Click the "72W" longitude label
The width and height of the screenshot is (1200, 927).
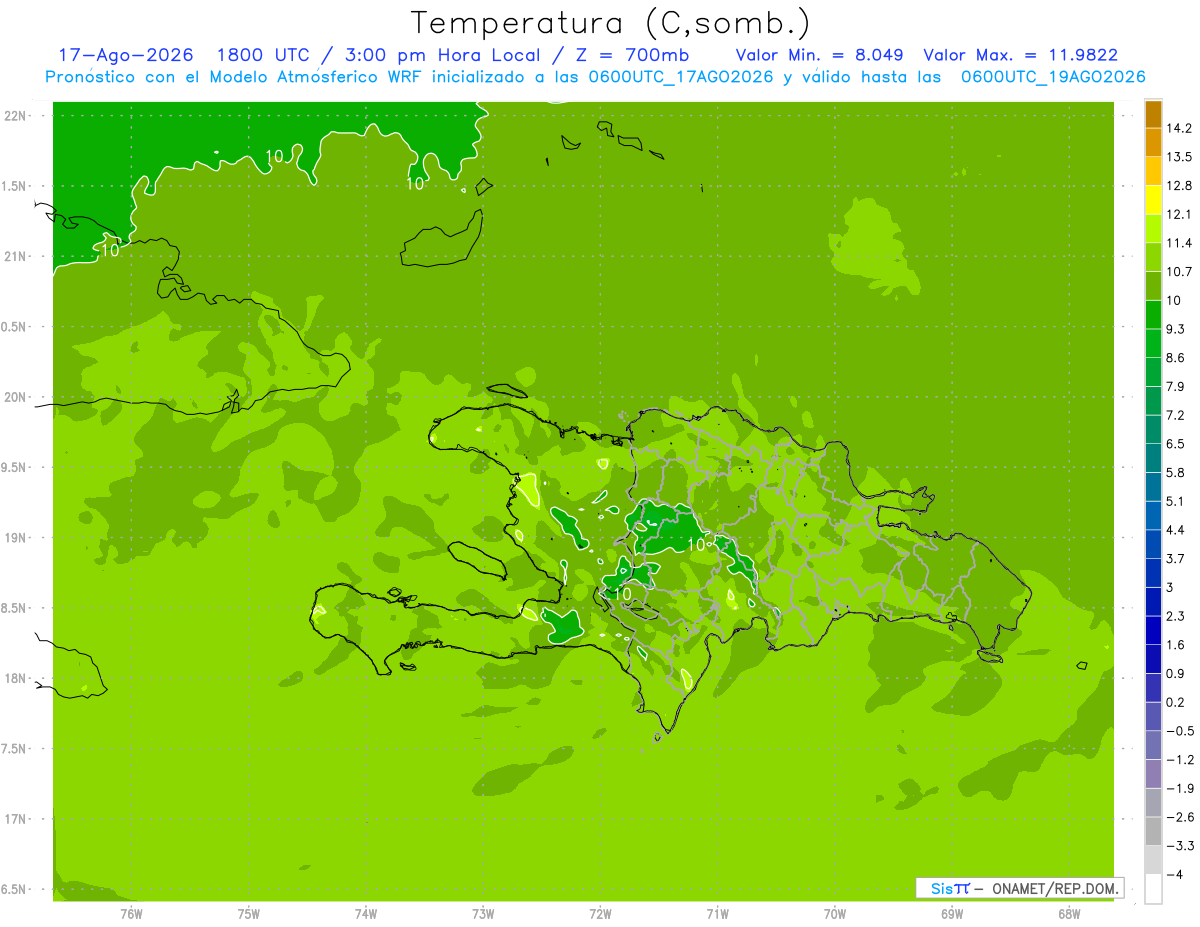tap(600, 913)
